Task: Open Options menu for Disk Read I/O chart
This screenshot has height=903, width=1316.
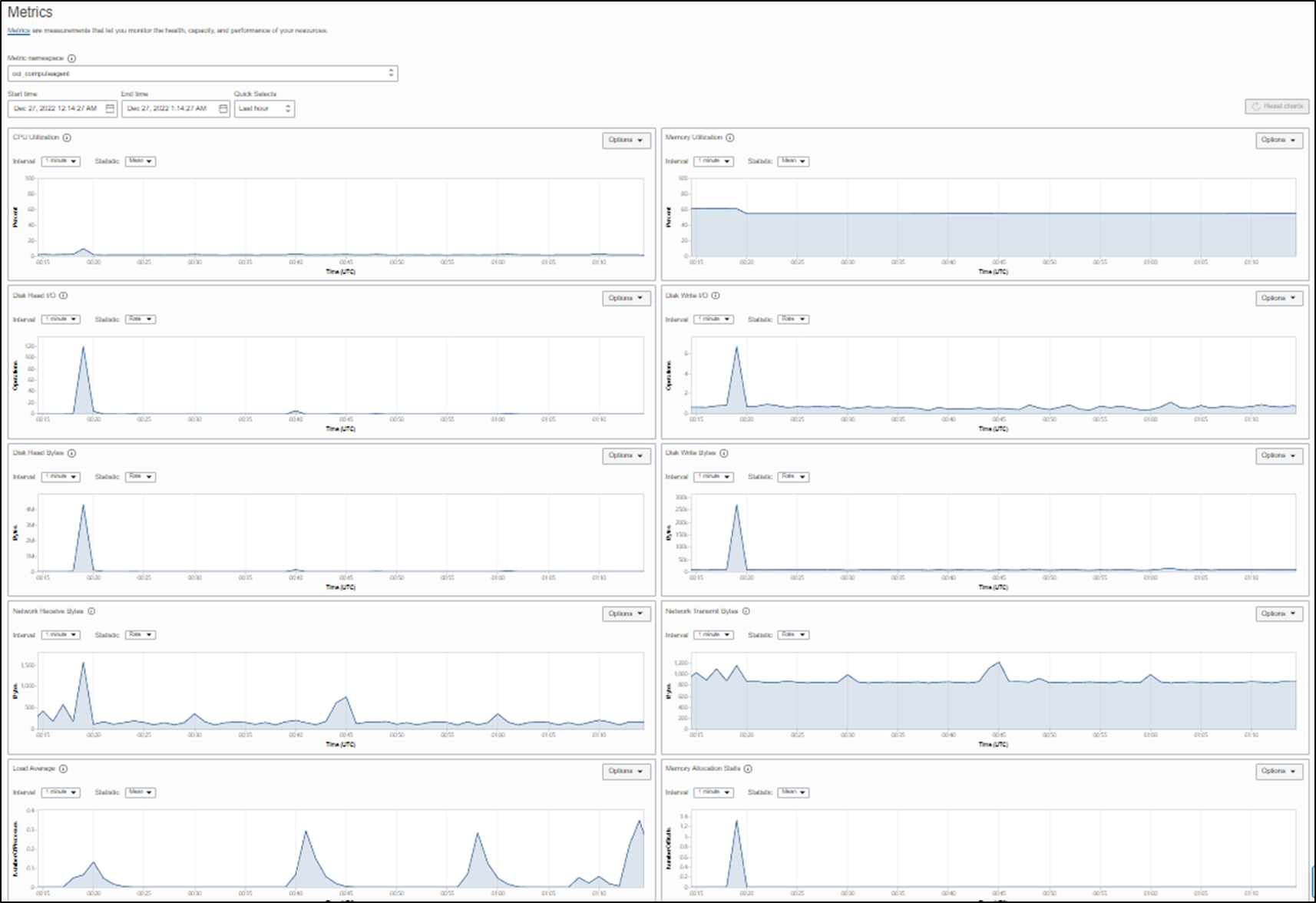Action: click(x=626, y=298)
